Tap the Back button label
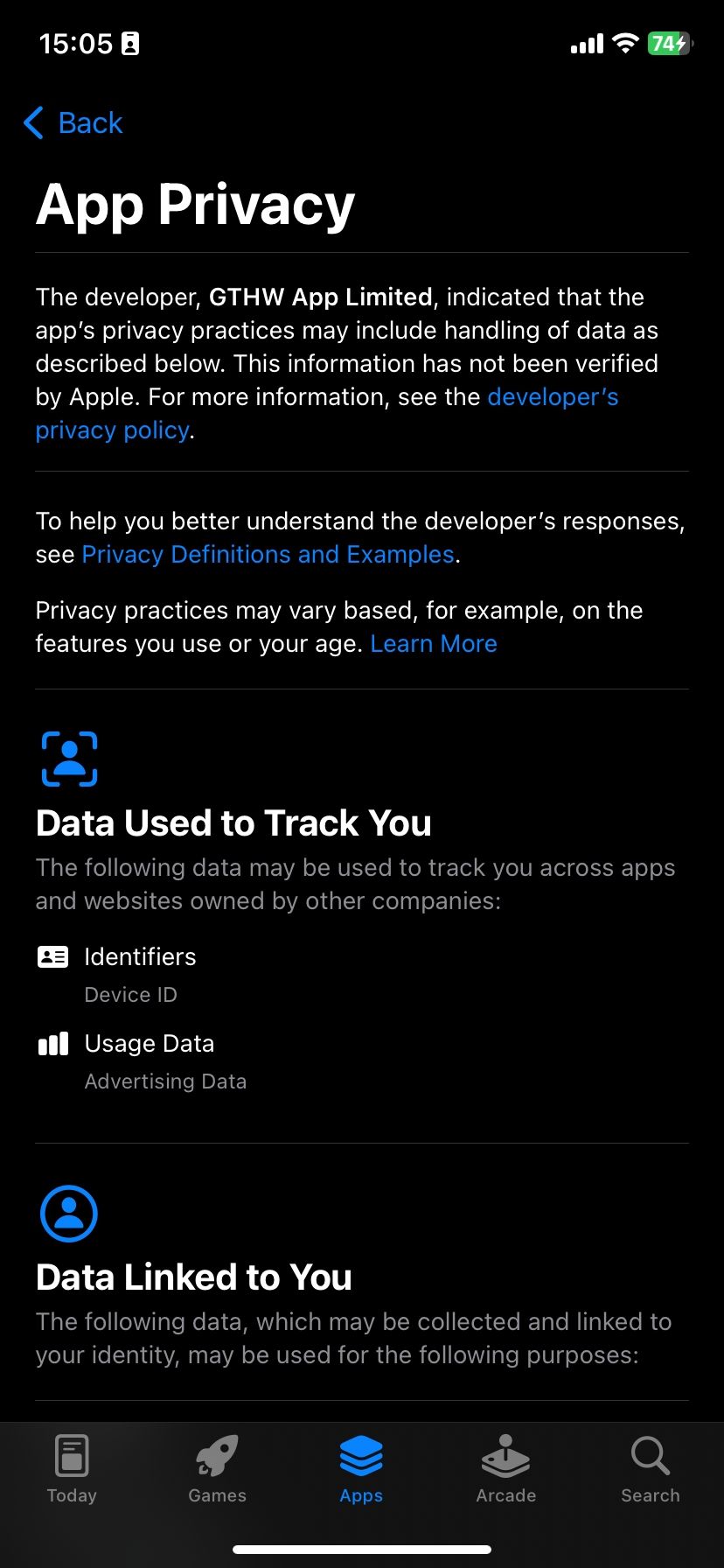 point(90,123)
